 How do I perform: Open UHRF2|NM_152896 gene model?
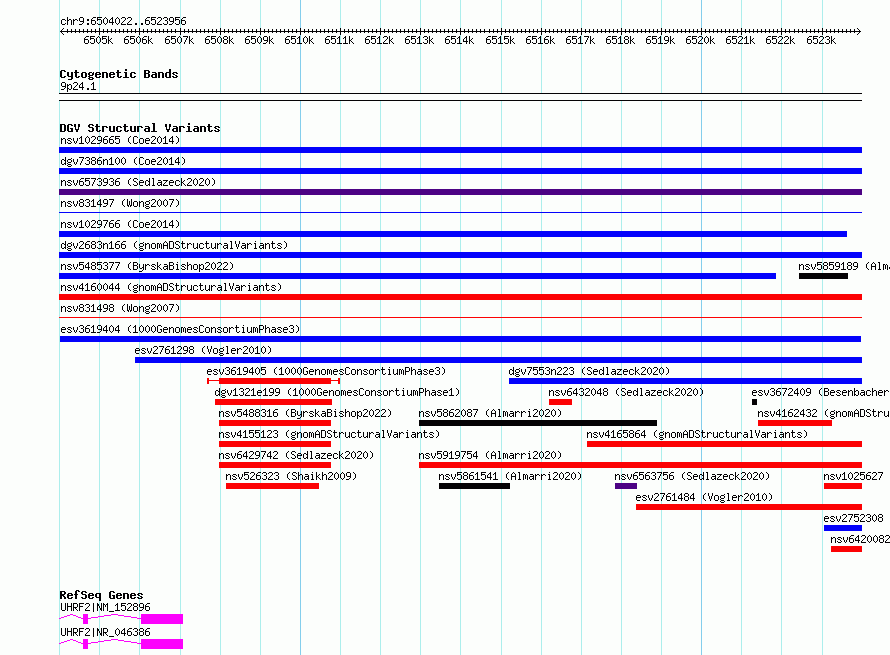pos(121,619)
